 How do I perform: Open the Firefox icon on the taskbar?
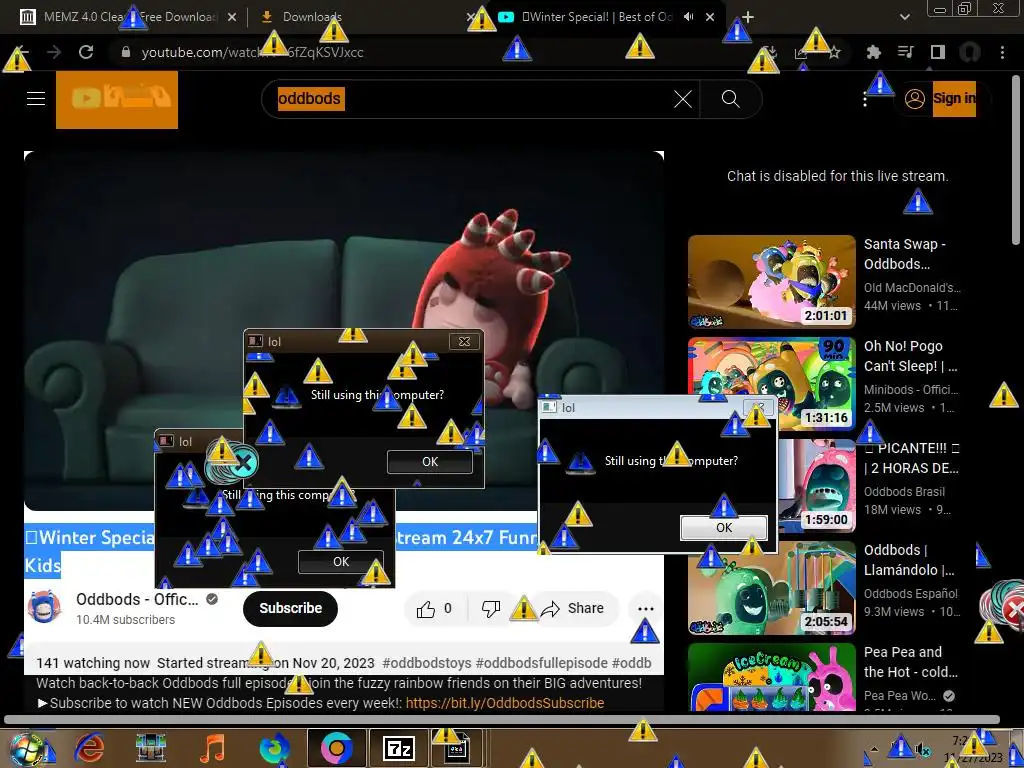pos(274,748)
